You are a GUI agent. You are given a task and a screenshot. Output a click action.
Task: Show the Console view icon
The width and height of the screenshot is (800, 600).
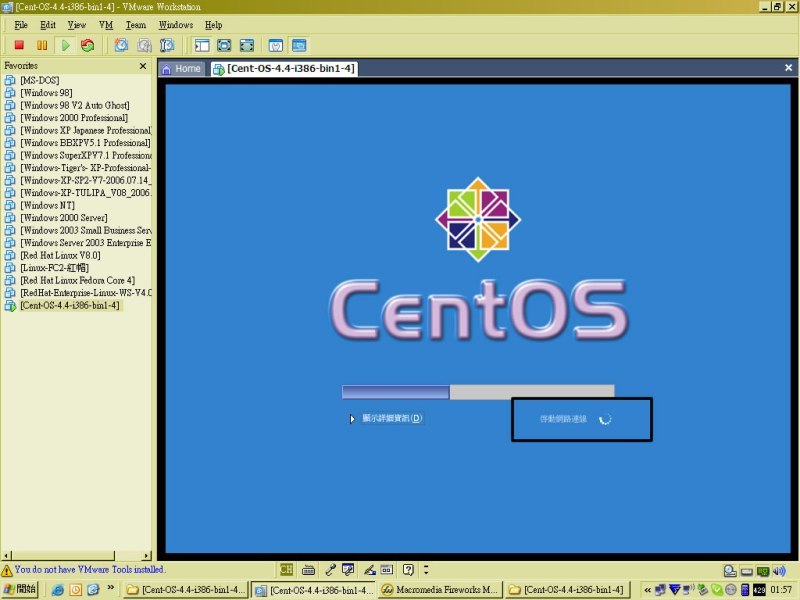(x=299, y=45)
